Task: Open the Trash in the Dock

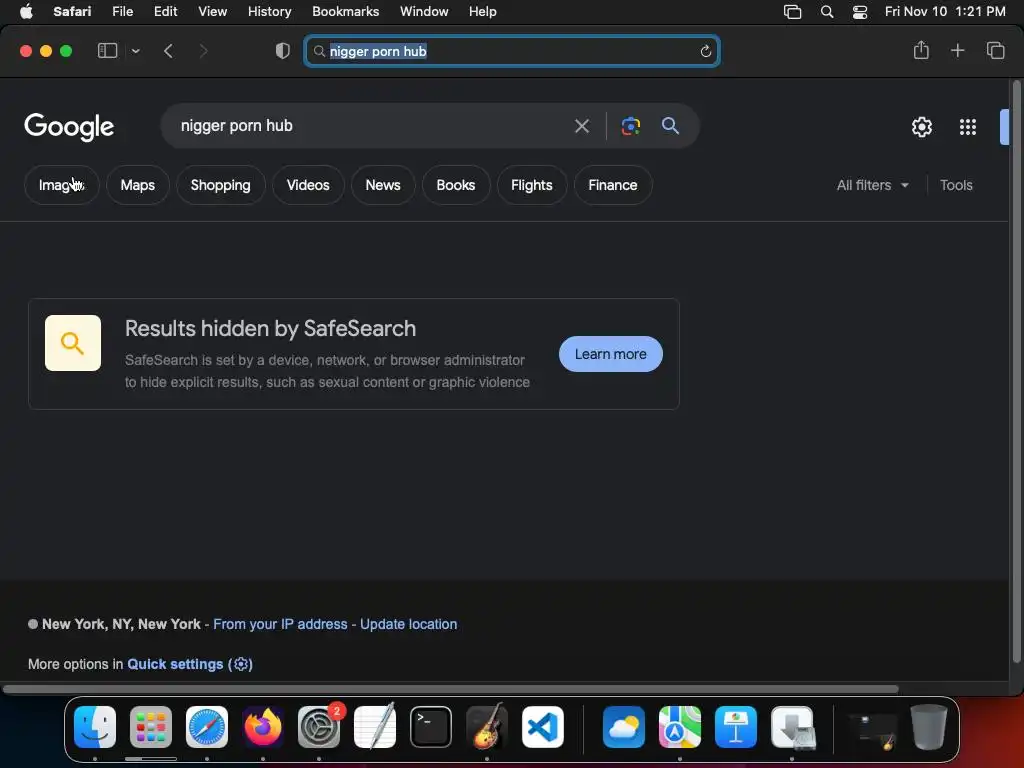Action: pos(929,727)
